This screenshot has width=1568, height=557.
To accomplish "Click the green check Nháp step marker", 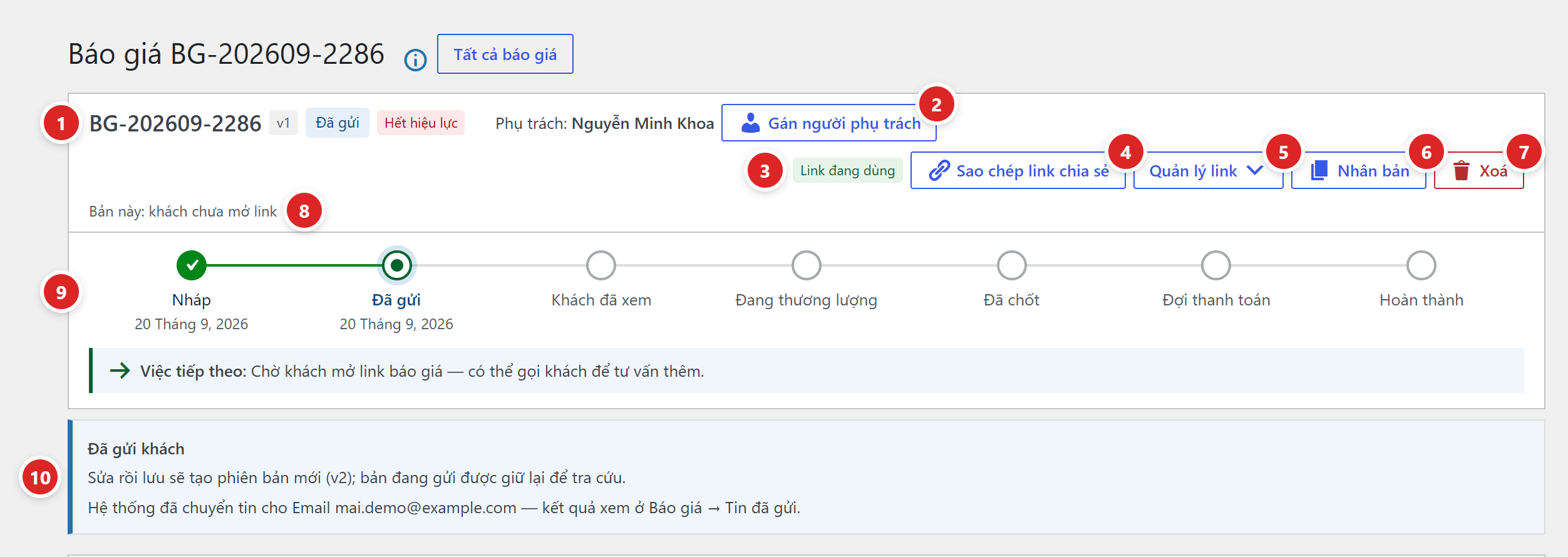I will click(x=192, y=265).
